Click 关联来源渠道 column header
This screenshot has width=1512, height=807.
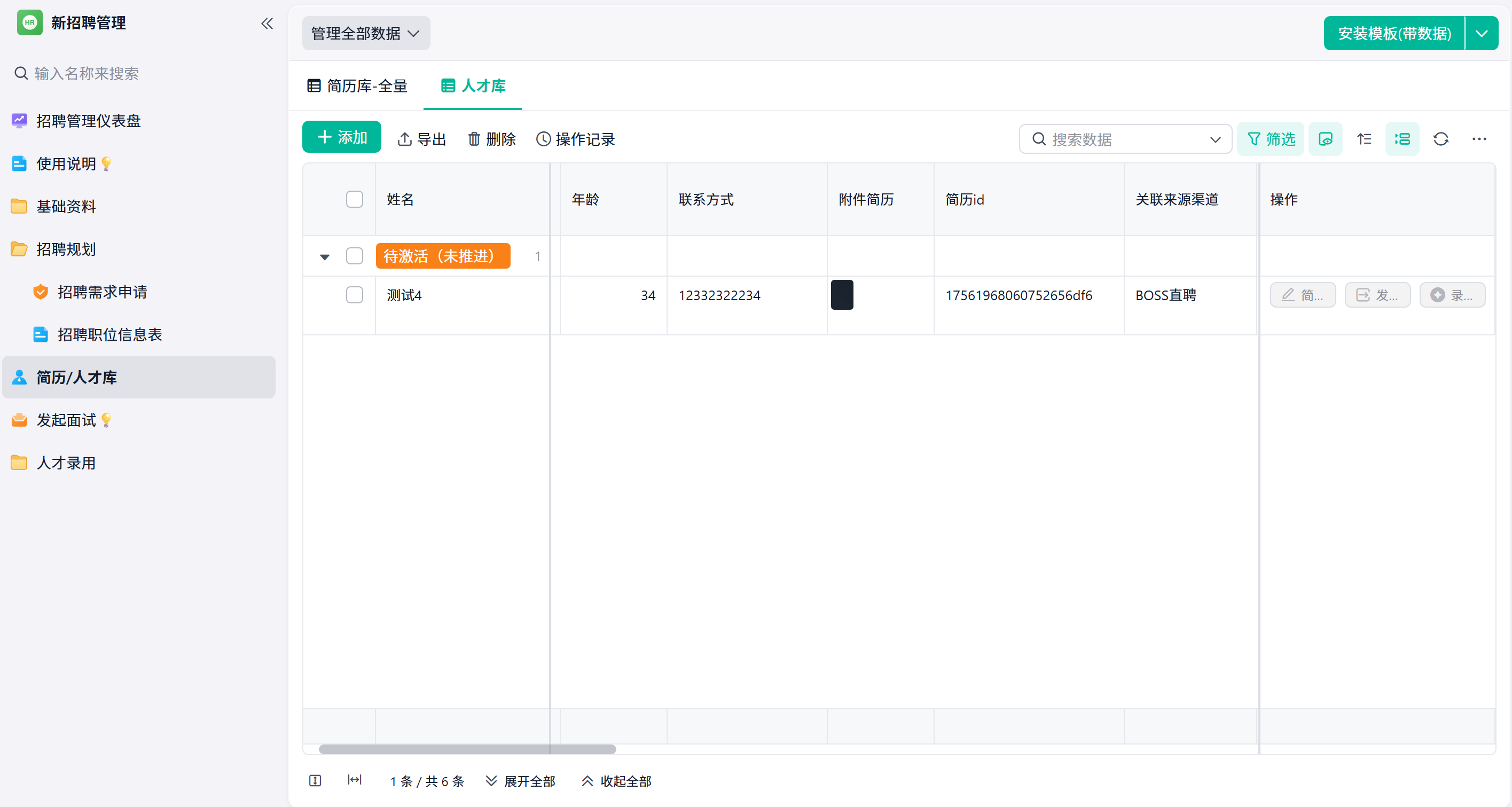[1190, 200]
